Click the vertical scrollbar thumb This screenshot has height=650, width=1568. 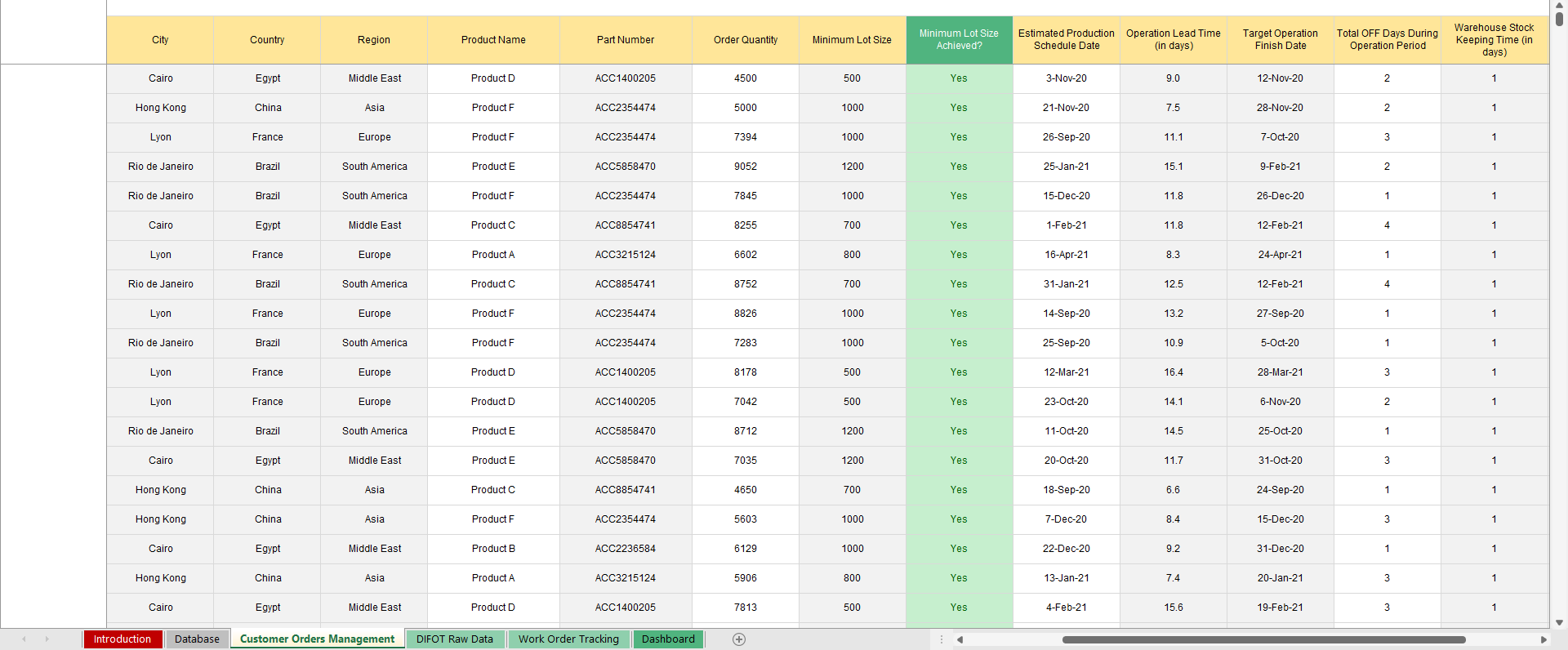(x=1559, y=18)
